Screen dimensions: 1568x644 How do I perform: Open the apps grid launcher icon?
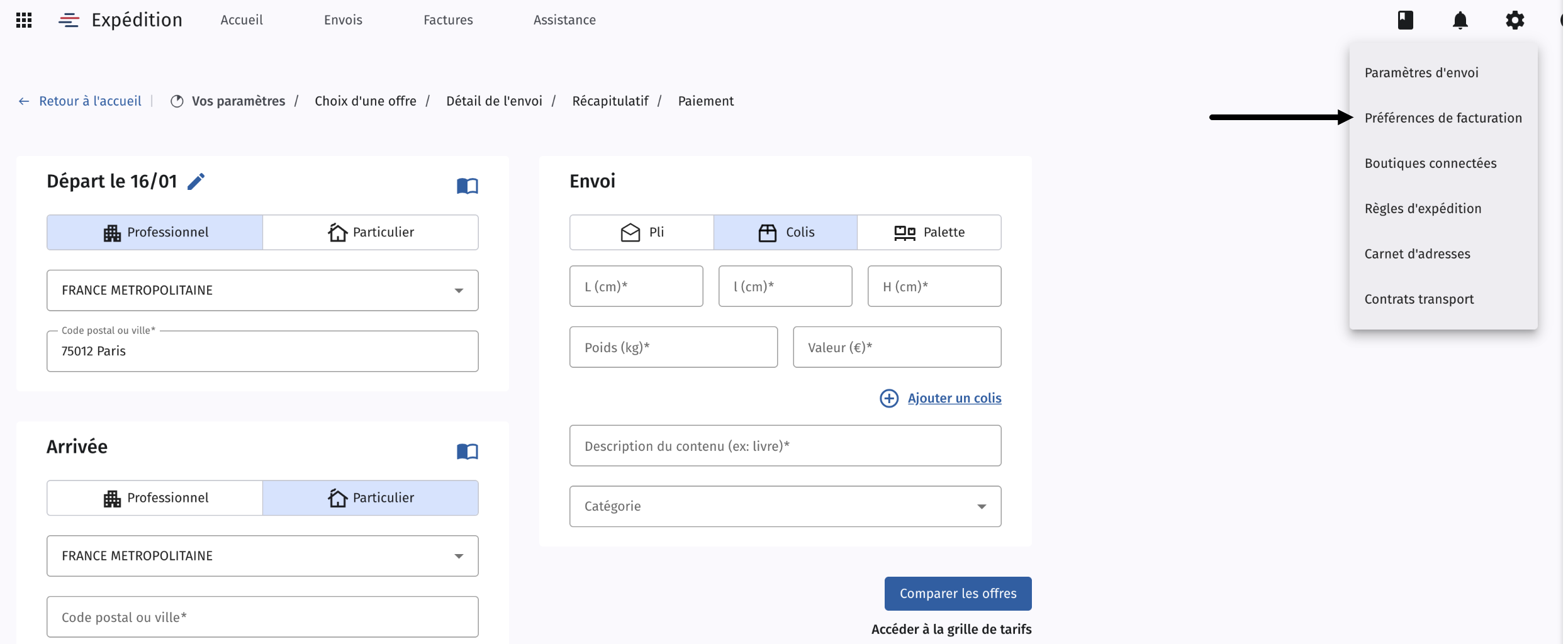click(24, 20)
